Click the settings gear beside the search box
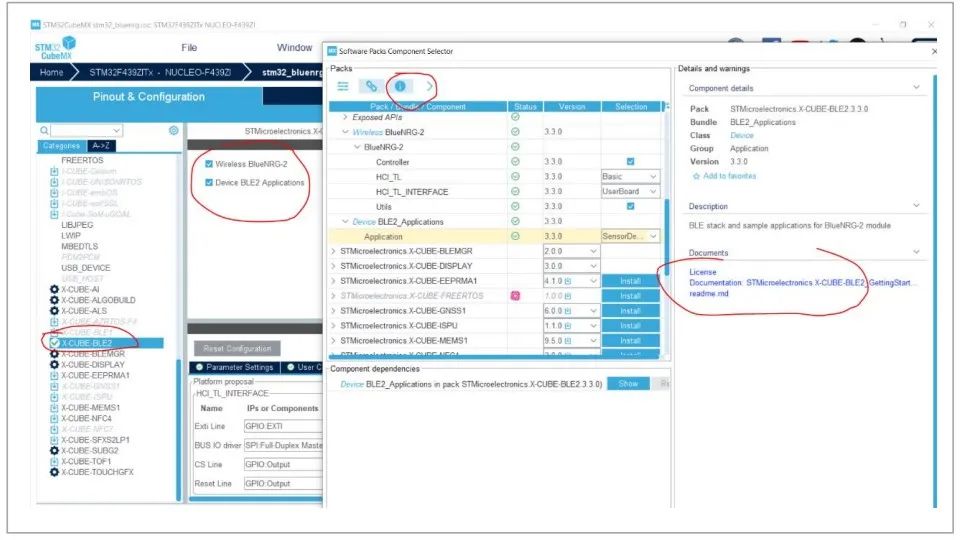961x540 pixels. 173,131
